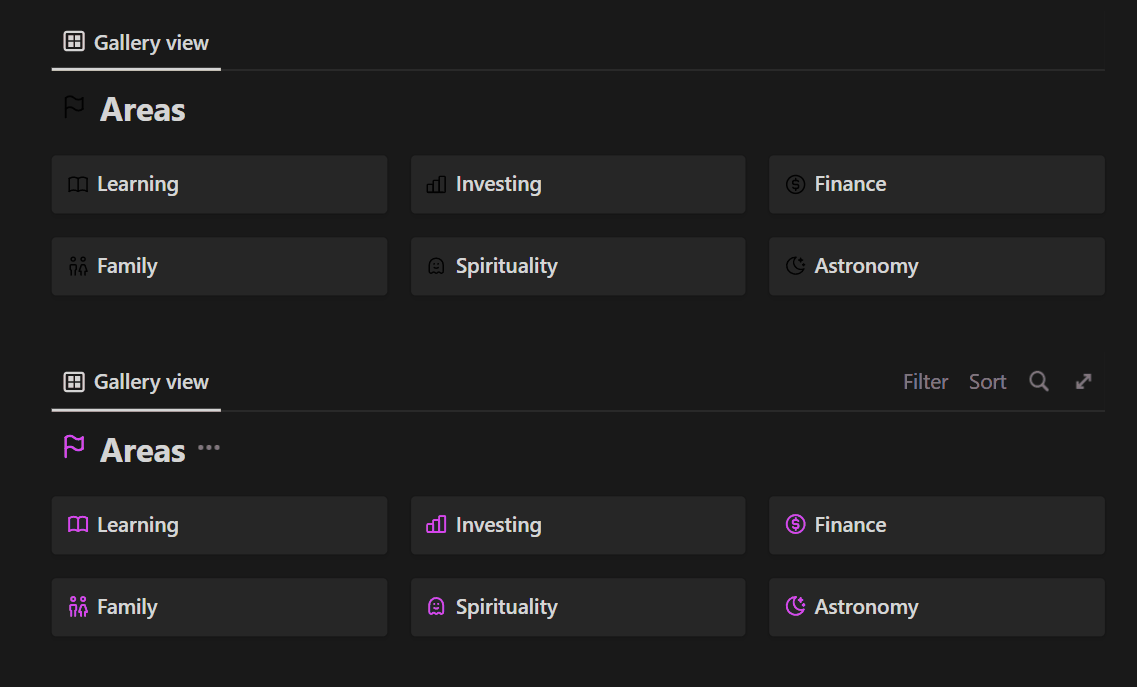Open the top Investing card
Screen dimensions: 1137x687
point(577,184)
